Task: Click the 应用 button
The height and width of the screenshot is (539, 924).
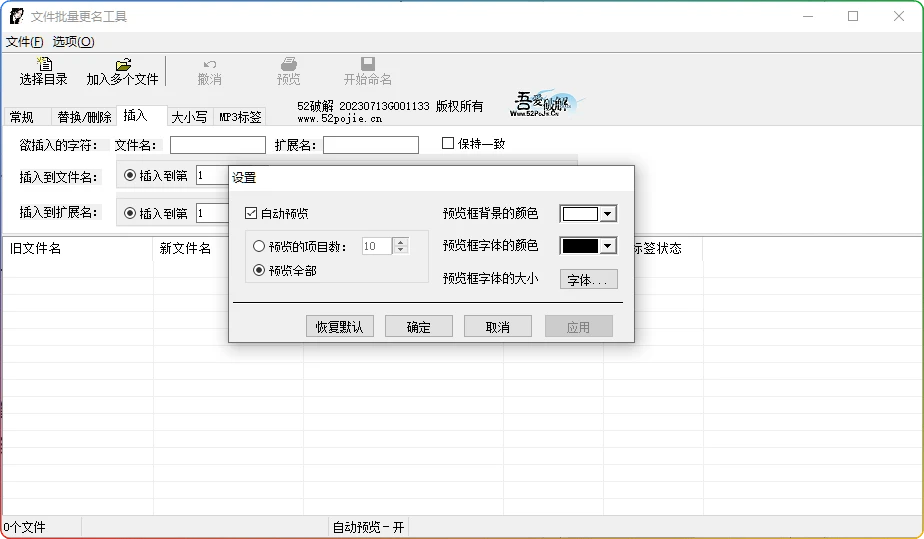Action: coord(579,326)
